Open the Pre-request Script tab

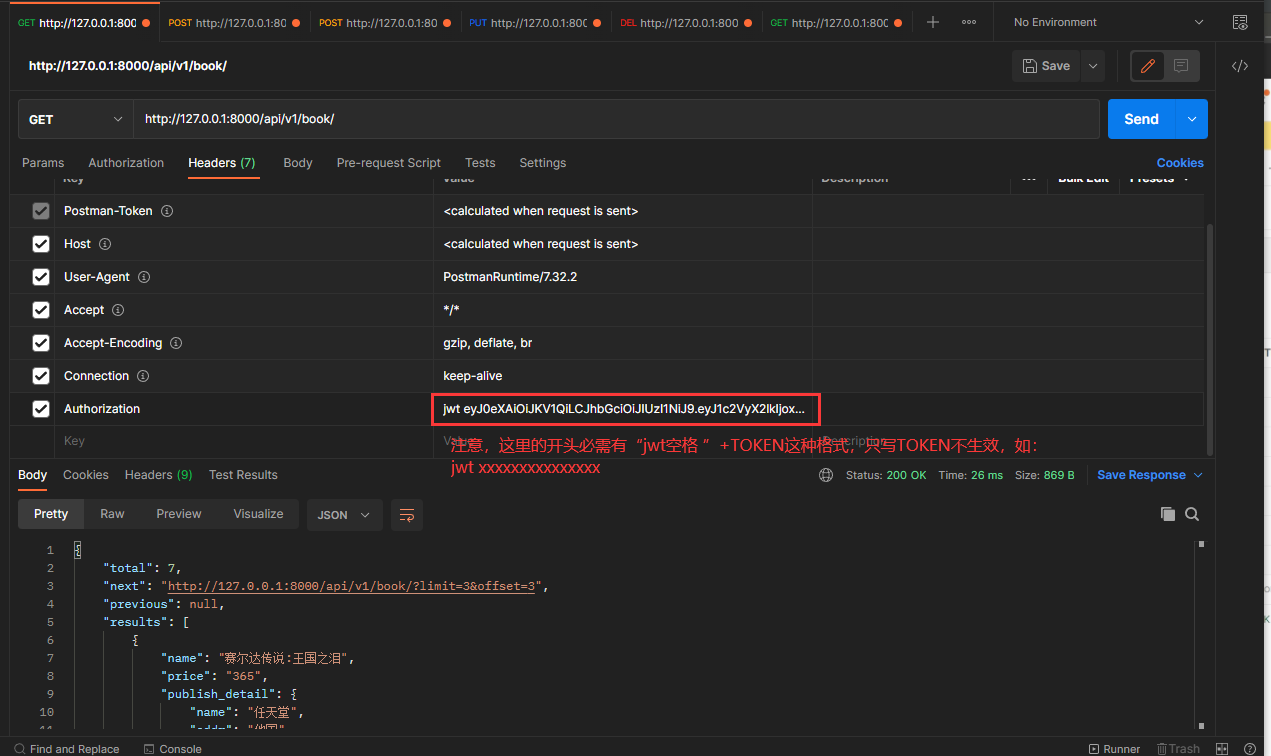point(389,163)
